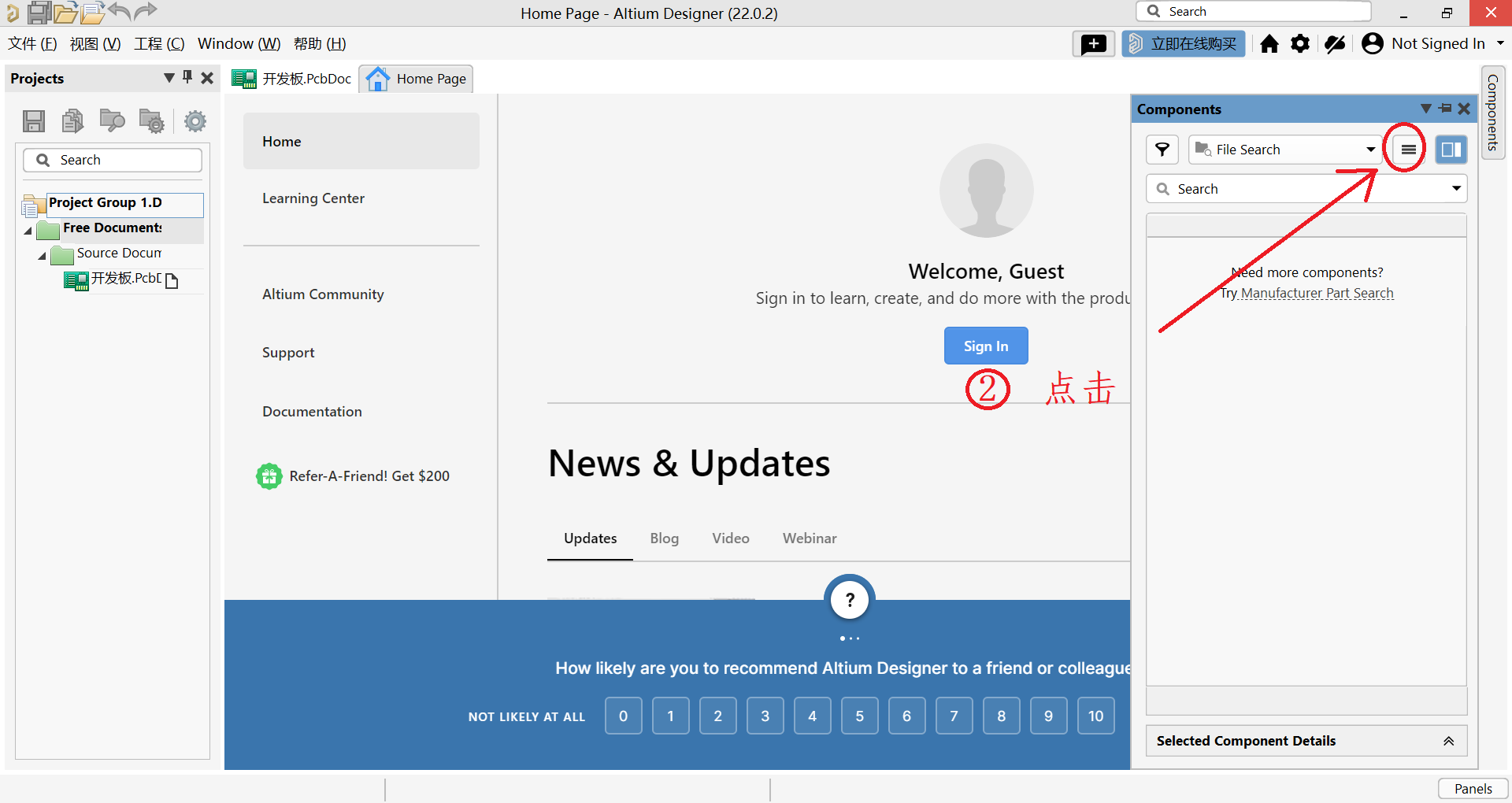This screenshot has height=803, width=1512.
Task: Click the folder search icon in Projects toolbar
Action: pyautogui.click(x=112, y=120)
